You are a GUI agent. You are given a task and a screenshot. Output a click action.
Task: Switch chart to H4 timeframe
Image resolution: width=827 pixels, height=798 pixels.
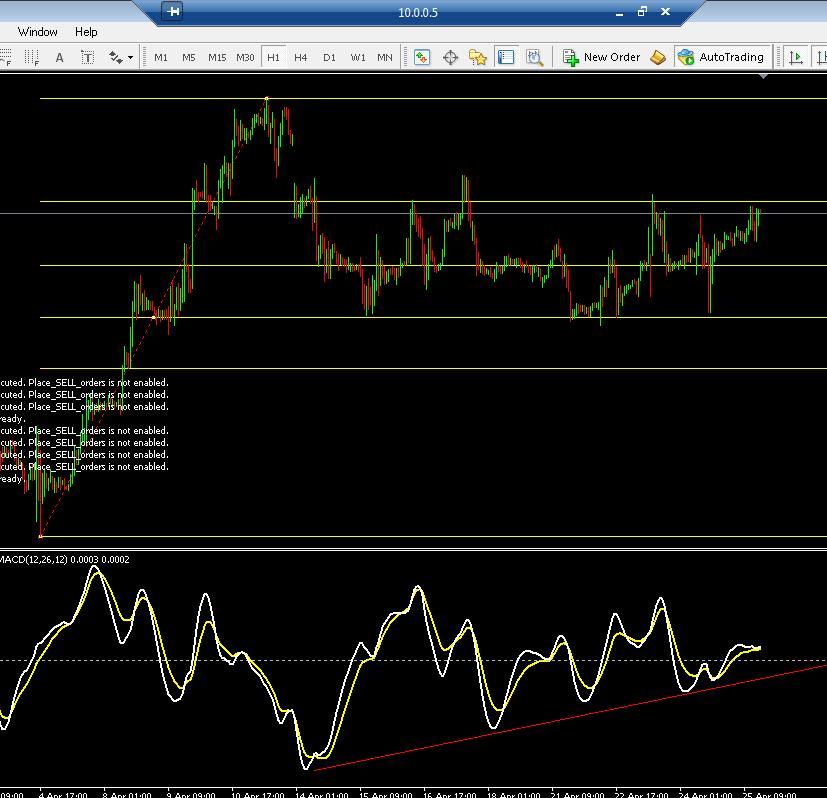[x=301, y=57]
